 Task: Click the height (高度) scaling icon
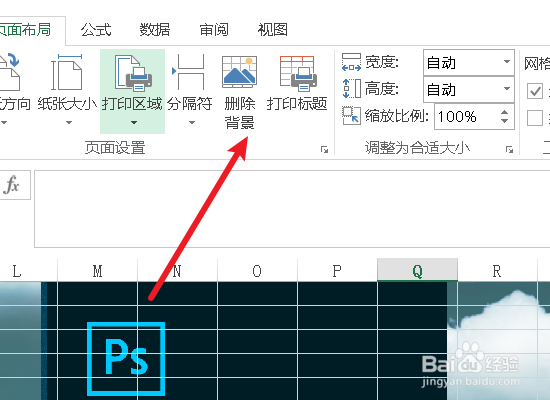click(x=351, y=88)
